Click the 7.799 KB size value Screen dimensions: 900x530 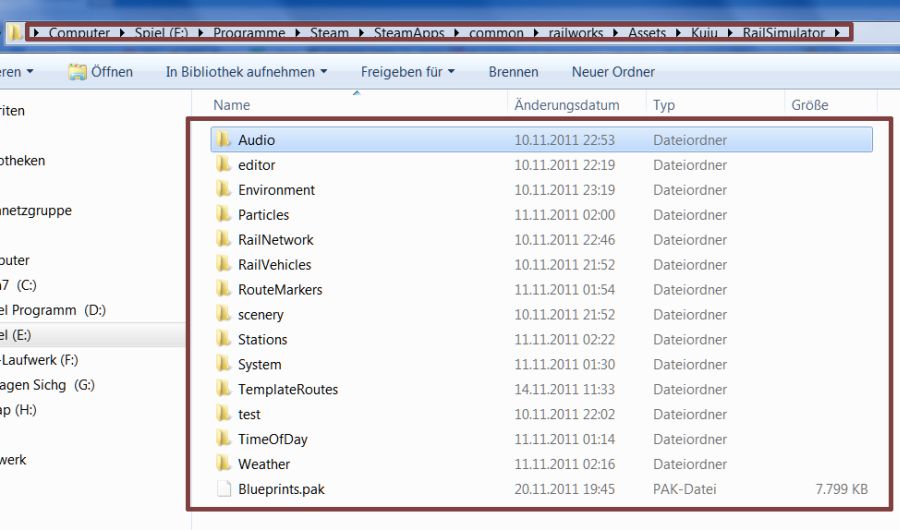point(841,489)
